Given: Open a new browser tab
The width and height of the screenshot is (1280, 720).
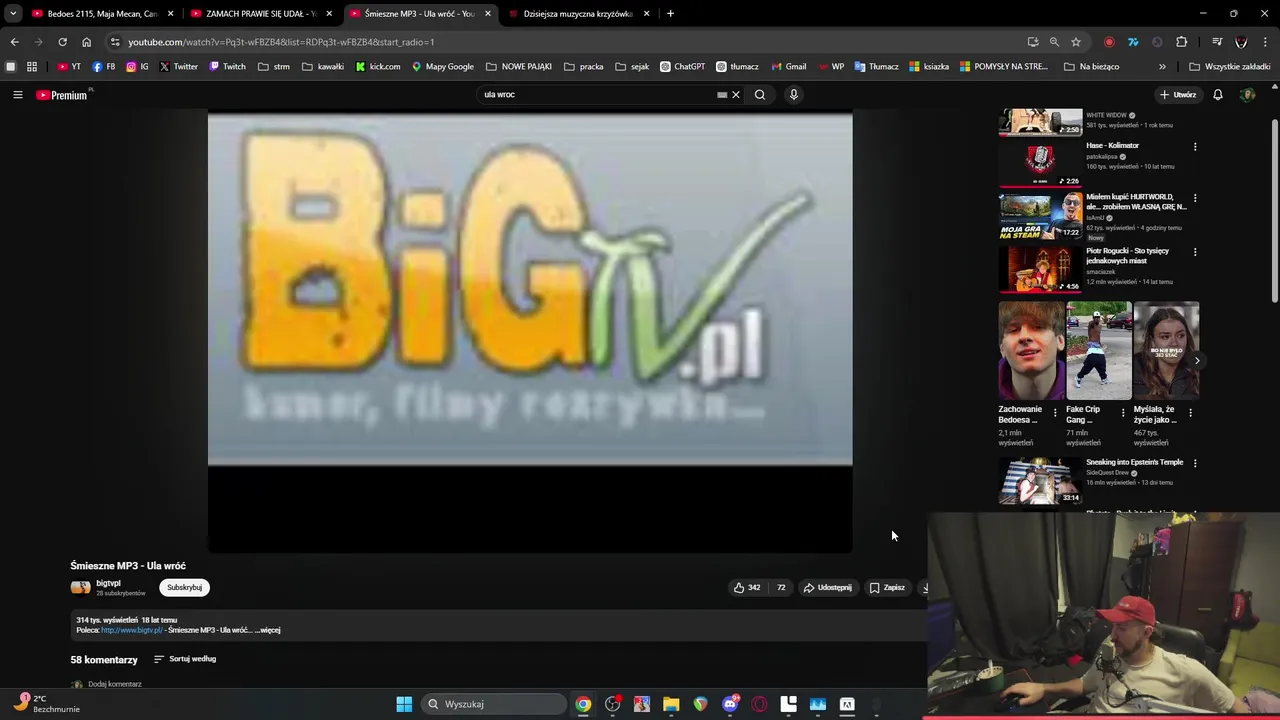Looking at the screenshot, I should point(670,14).
